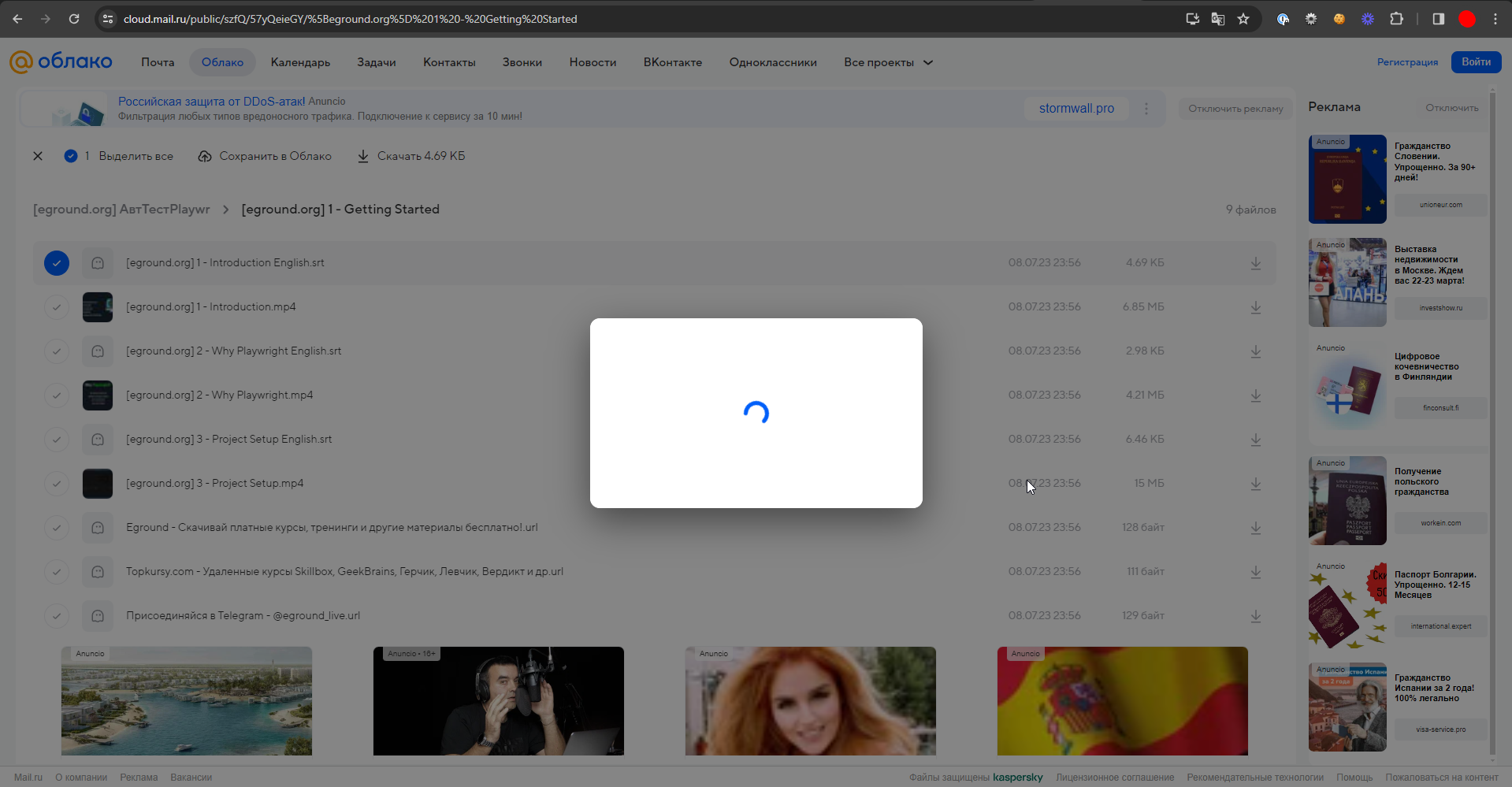Download the Introduction English.srt file via row icon
The height and width of the screenshot is (787, 1512).
1255,263
